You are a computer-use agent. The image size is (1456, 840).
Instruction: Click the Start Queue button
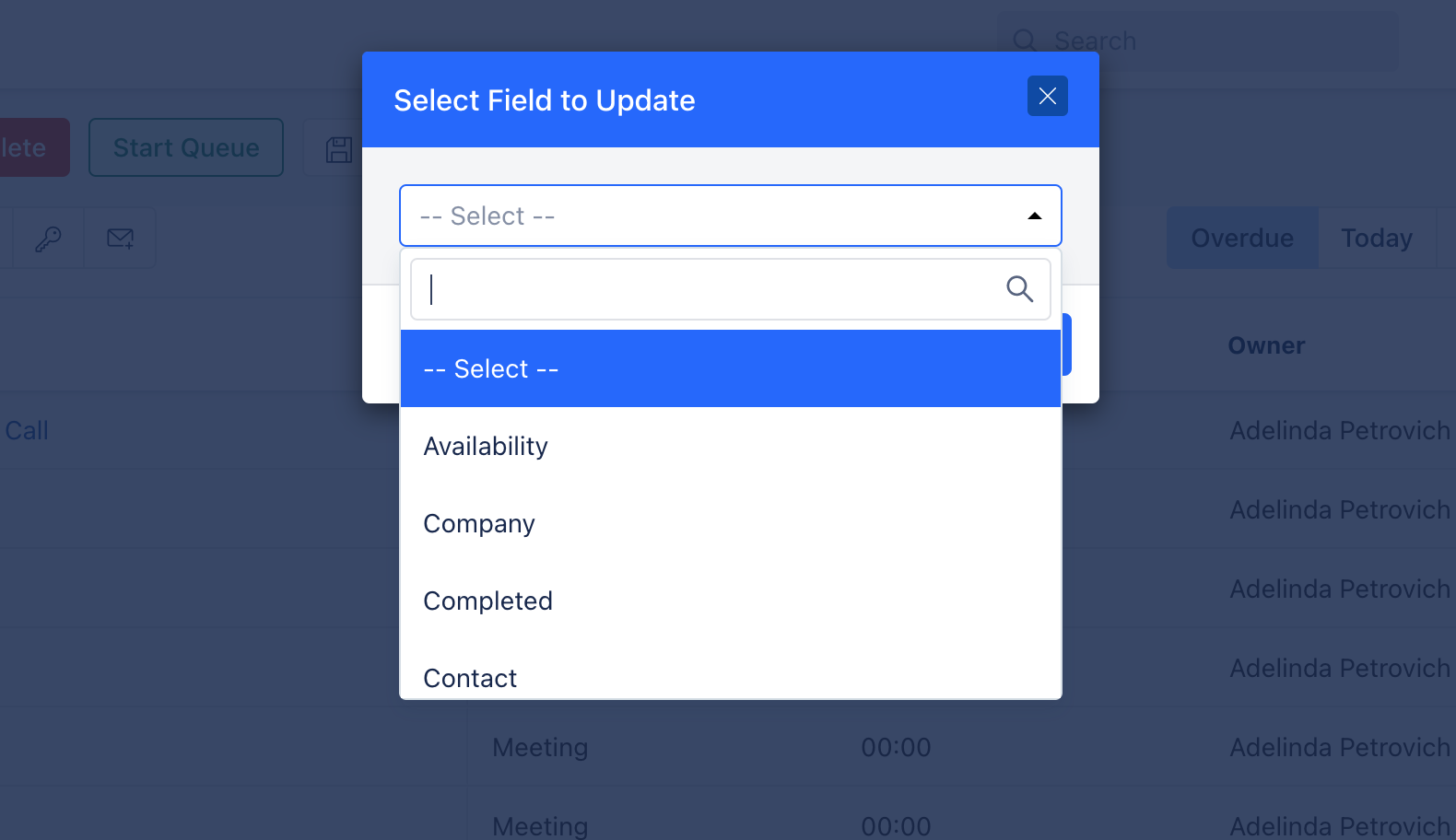point(186,147)
